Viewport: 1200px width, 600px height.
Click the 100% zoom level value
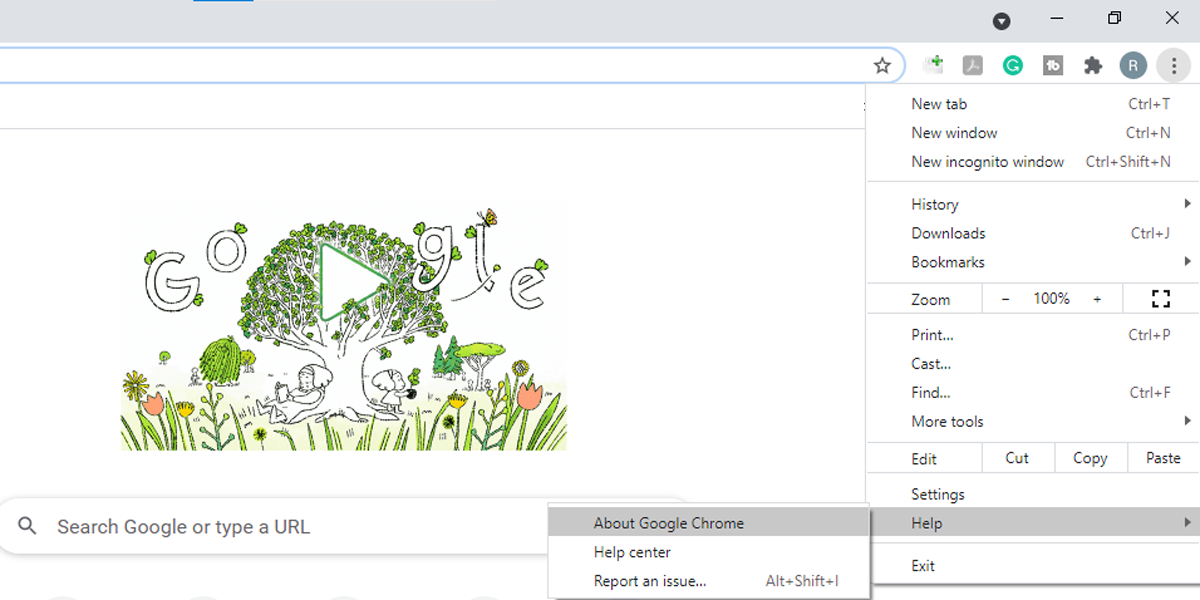[x=1051, y=299]
